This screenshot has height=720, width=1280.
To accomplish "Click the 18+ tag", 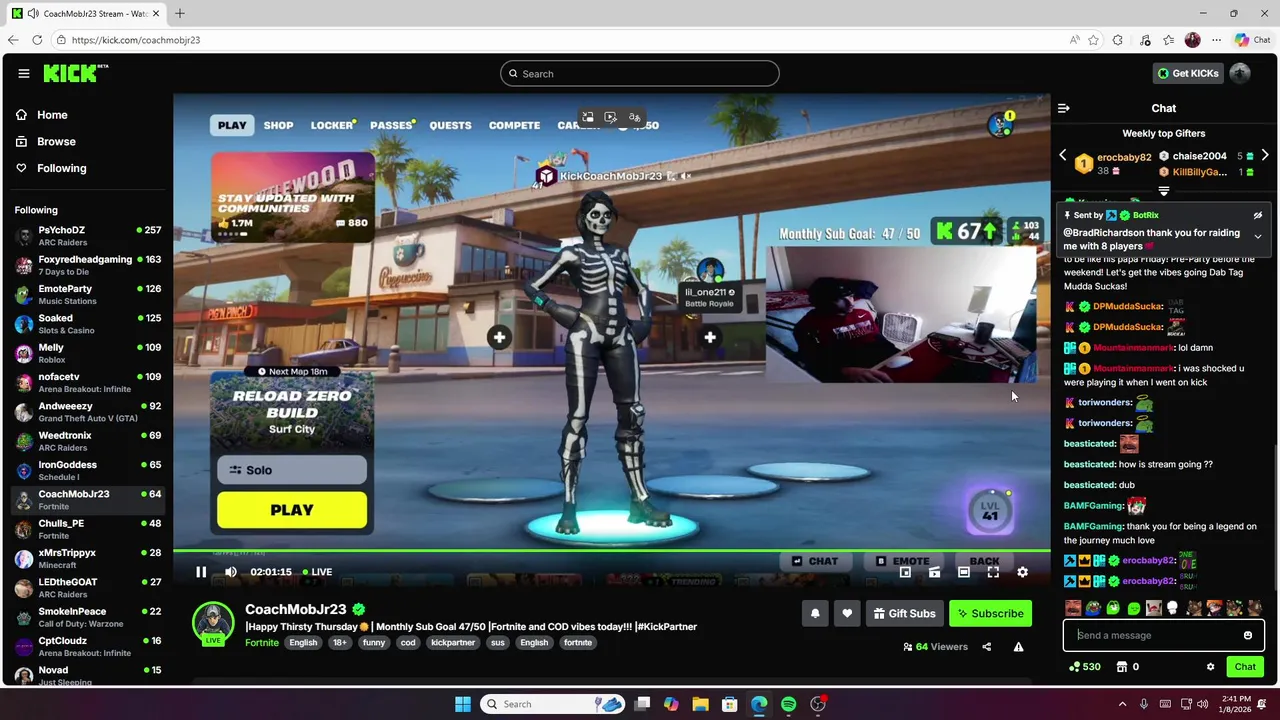I will pos(339,643).
